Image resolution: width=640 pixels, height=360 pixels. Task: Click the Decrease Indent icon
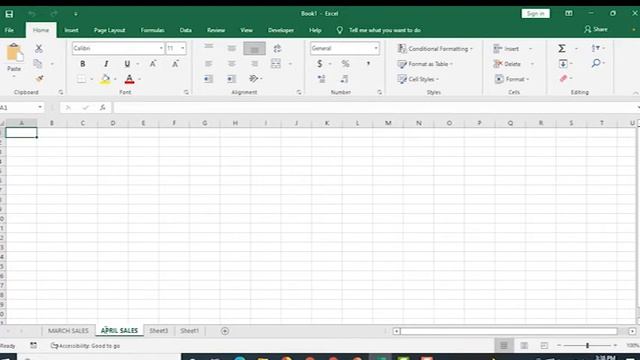coord(208,78)
